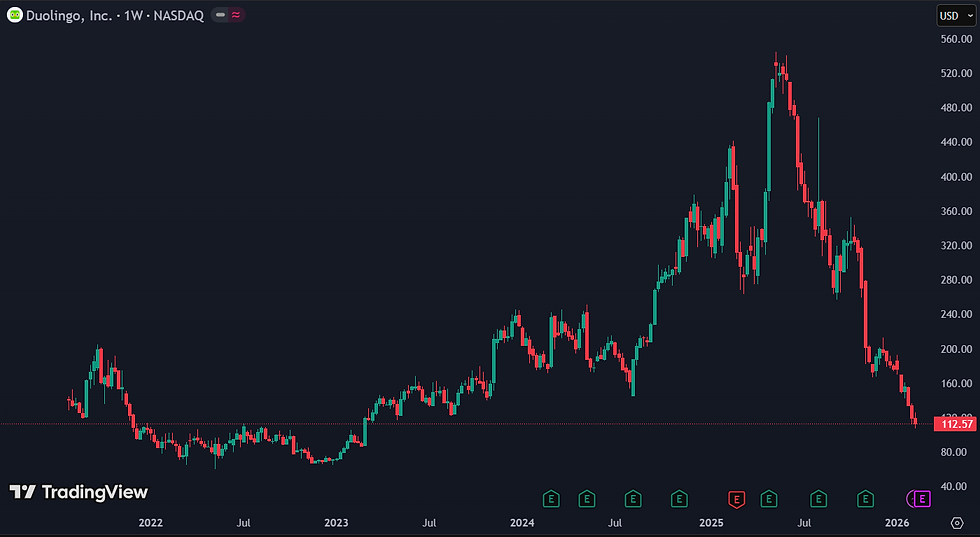980x537 pixels.
Task: Click the red earnings marker
Action: 737,499
